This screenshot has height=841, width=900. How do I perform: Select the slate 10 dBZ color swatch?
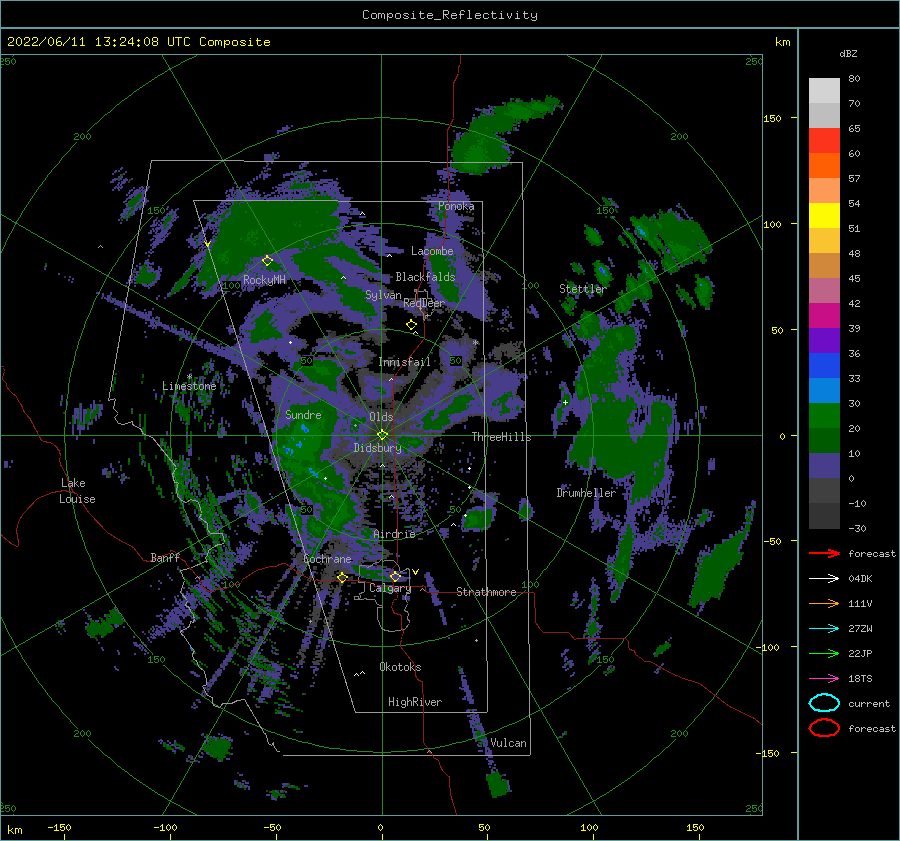click(824, 466)
